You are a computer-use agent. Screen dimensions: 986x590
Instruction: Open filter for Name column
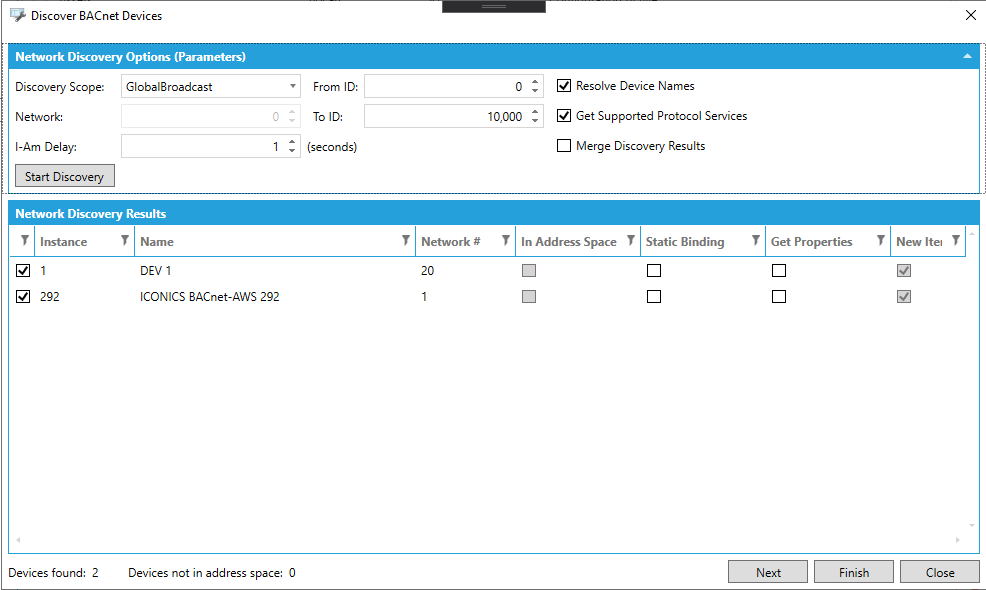405,241
